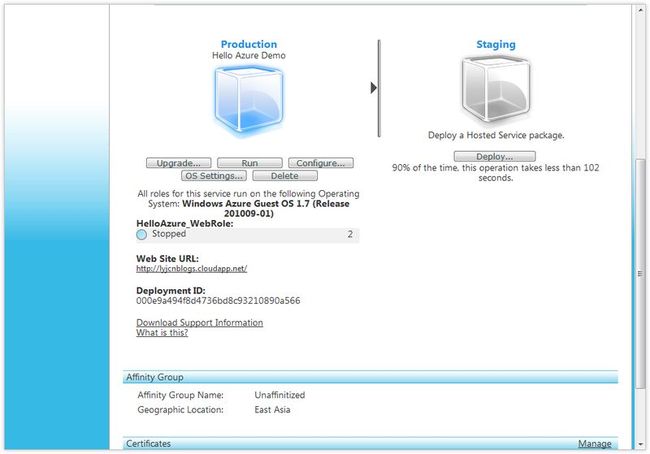This screenshot has width=650, height=454.
Task: Click the swap arrow between Production and Staging
Action: pyautogui.click(x=374, y=87)
